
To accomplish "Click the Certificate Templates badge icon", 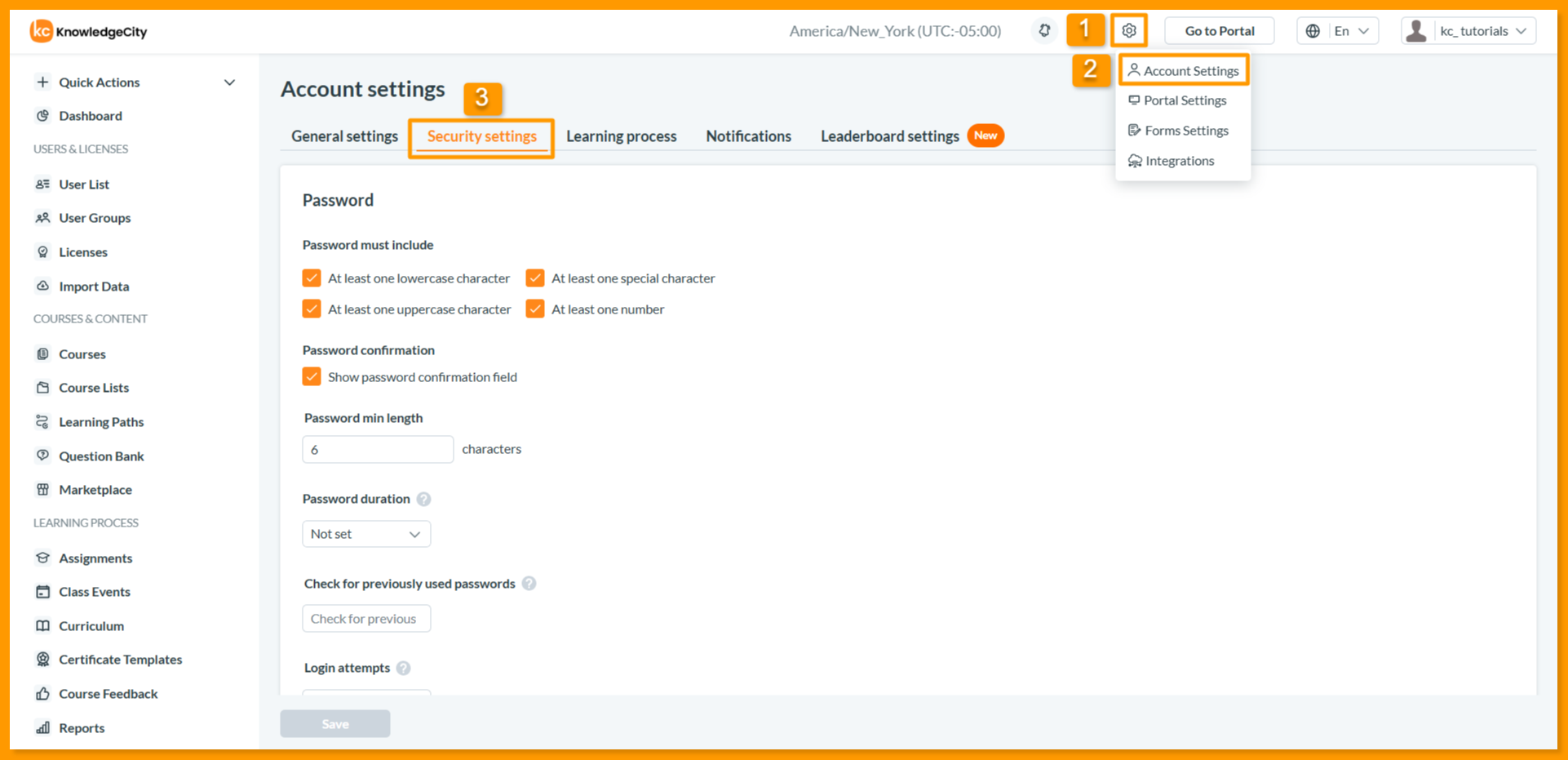I will (x=43, y=660).
